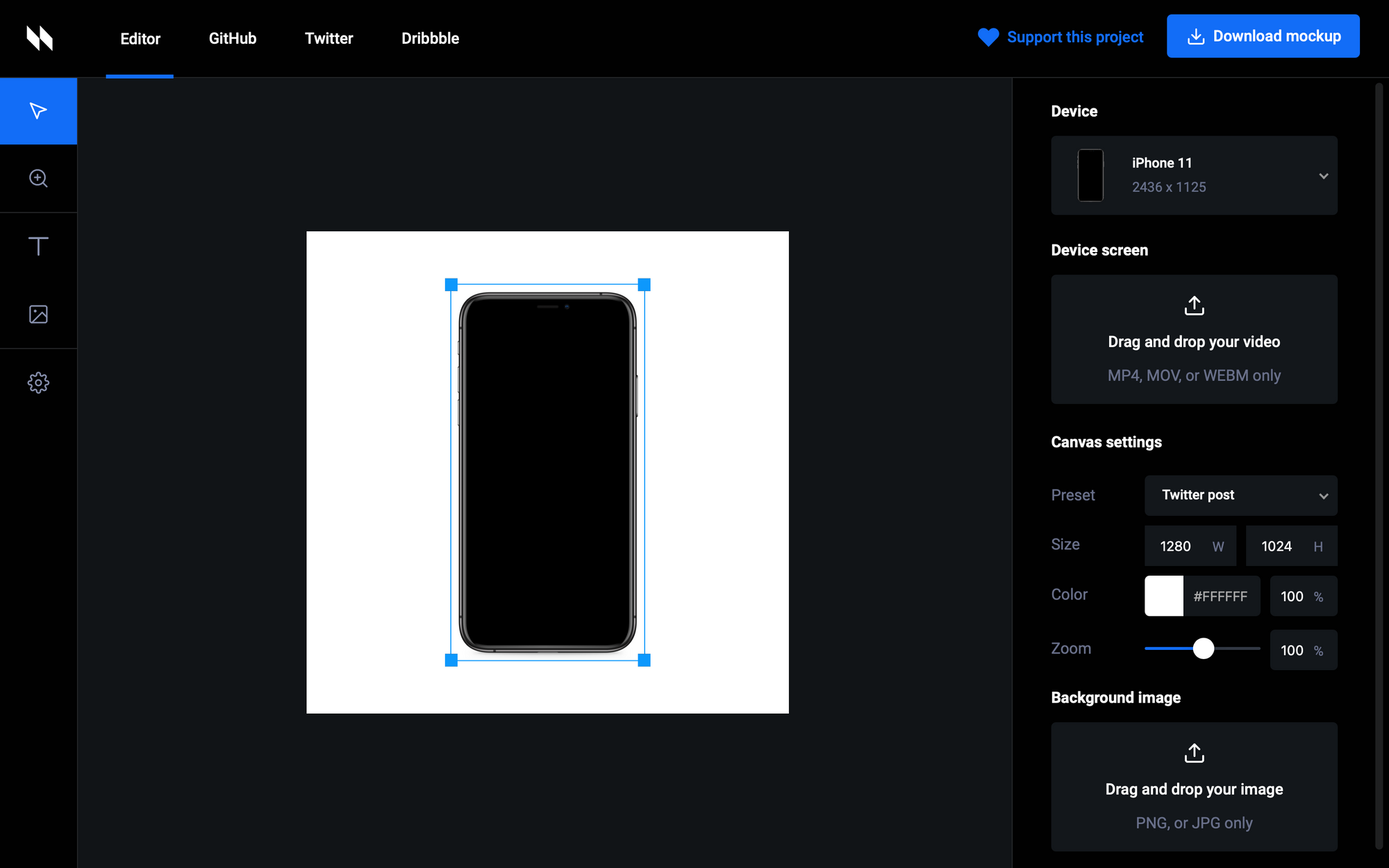Click the Download mockup button
The height and width of the screenshot is (868, 1389).
point(1263,36)
